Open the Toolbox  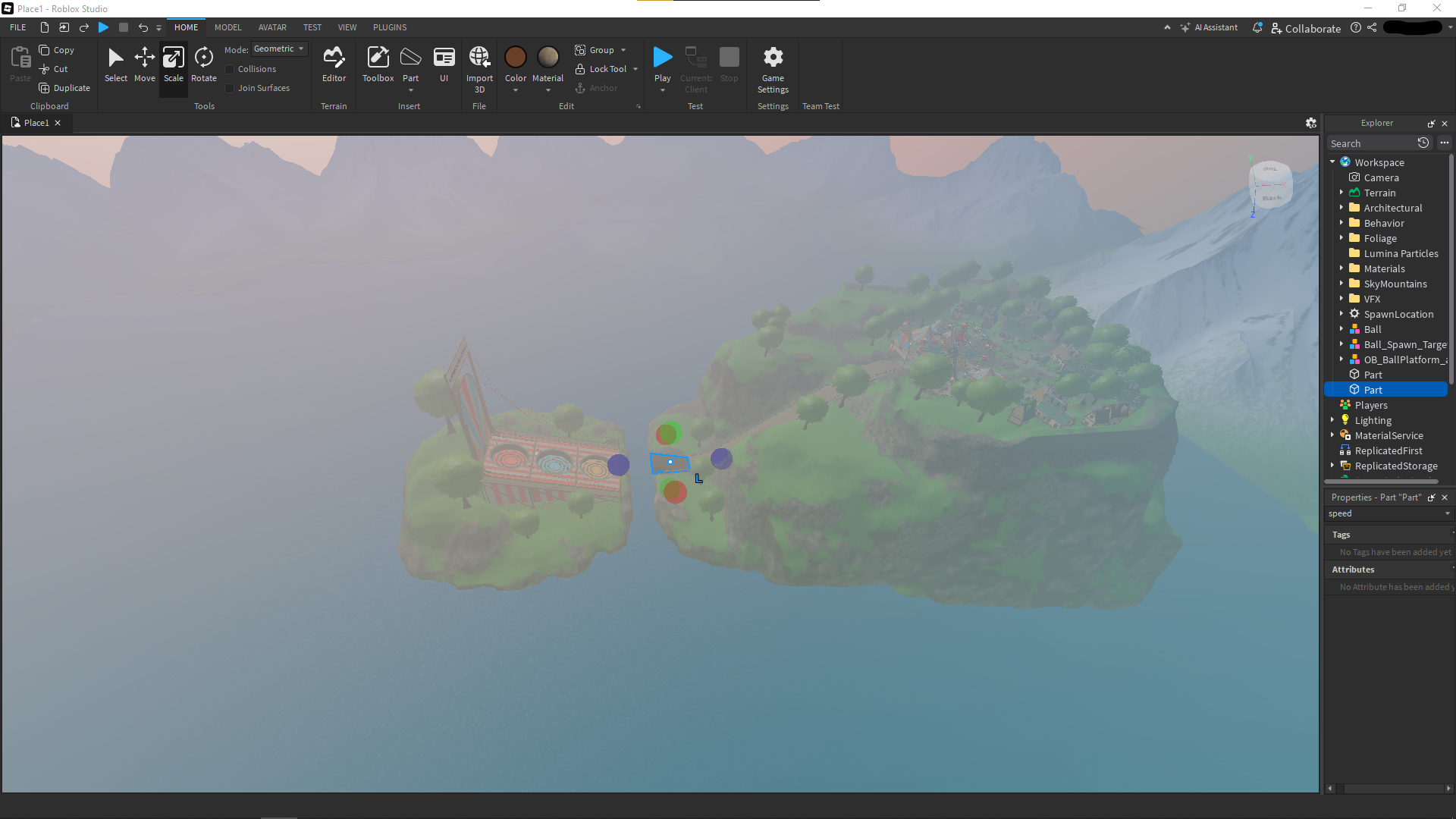pos(378,64)
